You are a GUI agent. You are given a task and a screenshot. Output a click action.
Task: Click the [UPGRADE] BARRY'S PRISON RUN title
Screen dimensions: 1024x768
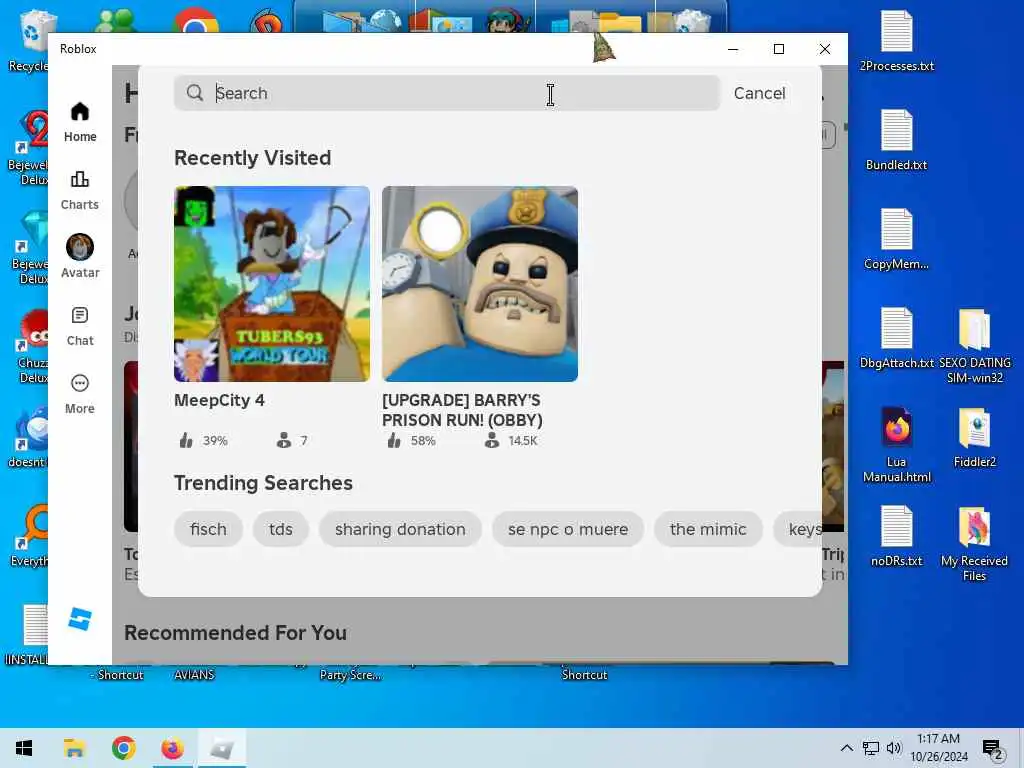click(462, 410)
